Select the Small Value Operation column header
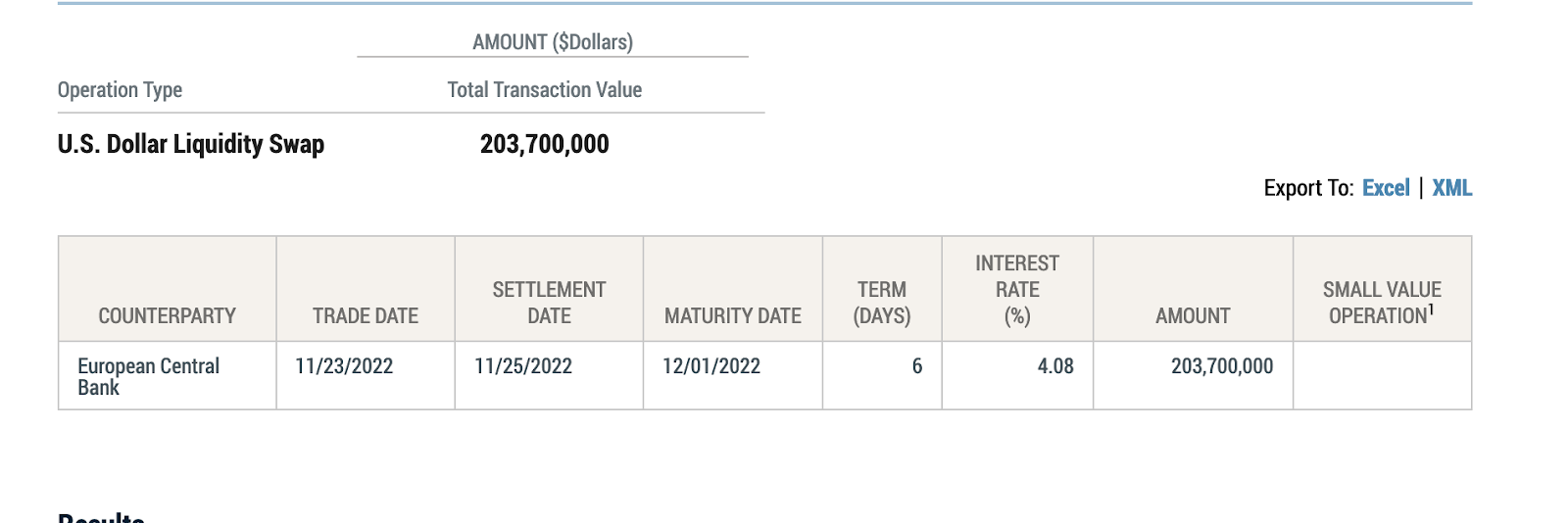The height and width of the screenshot is (523, 1568). [x=1382, y=303]
